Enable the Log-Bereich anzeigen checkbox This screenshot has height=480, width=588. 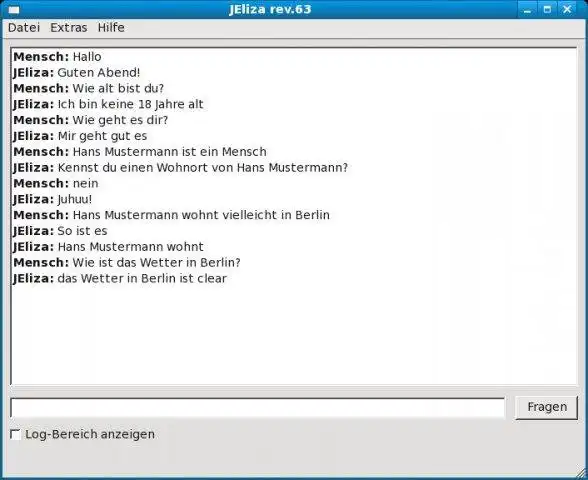tap(15, 435)
